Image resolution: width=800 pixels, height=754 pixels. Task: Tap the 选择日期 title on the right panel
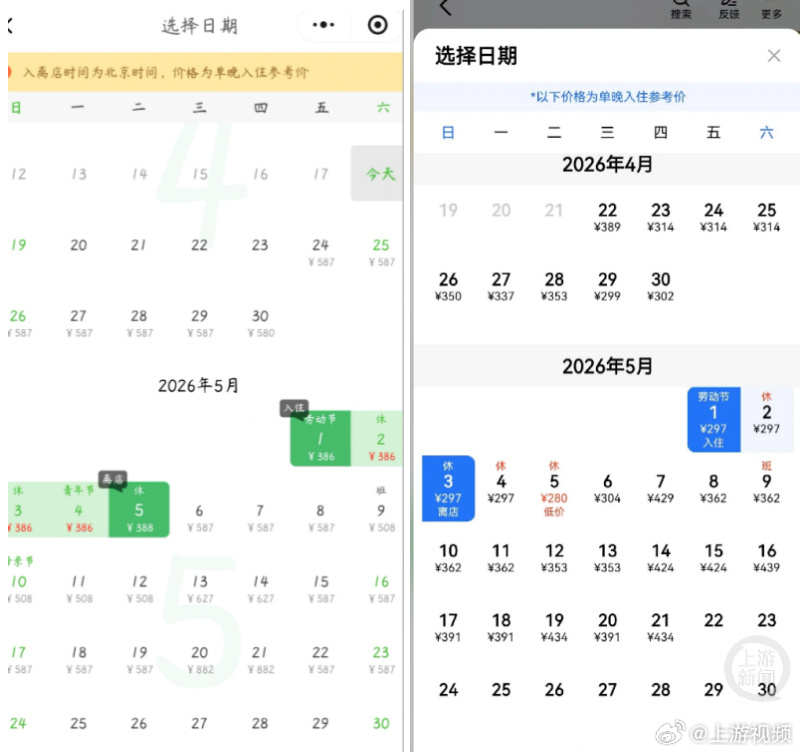475,56
